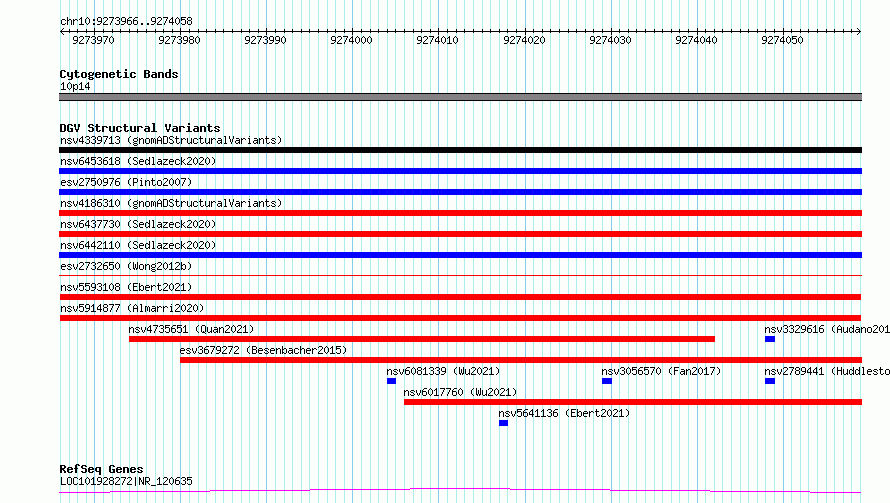Open nsv6017760 (Wu2021) variant label
The width and height of the screenshot is (890, 503).
460,392
